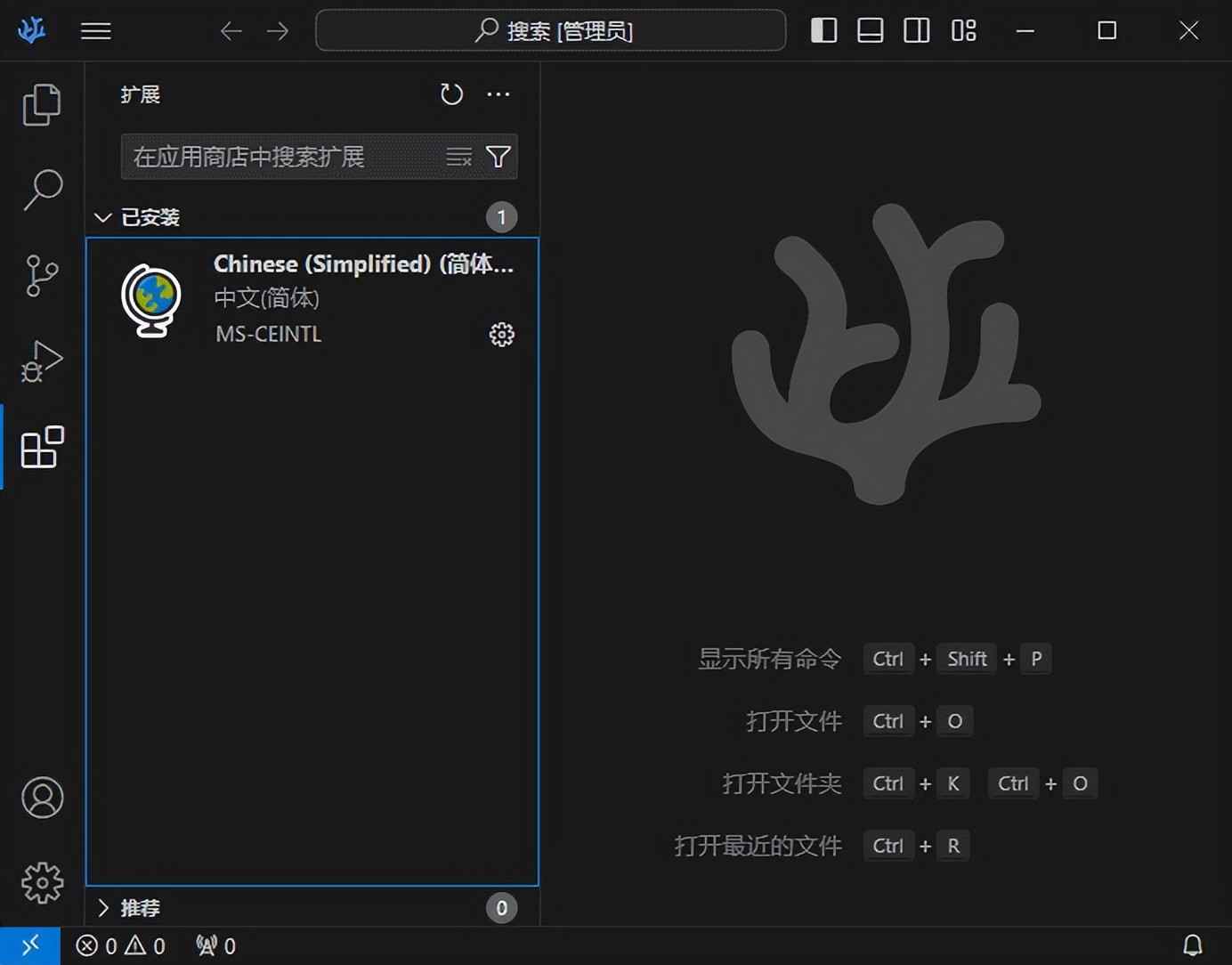Click the Extensions icon in activity bar

click(42, 447)
